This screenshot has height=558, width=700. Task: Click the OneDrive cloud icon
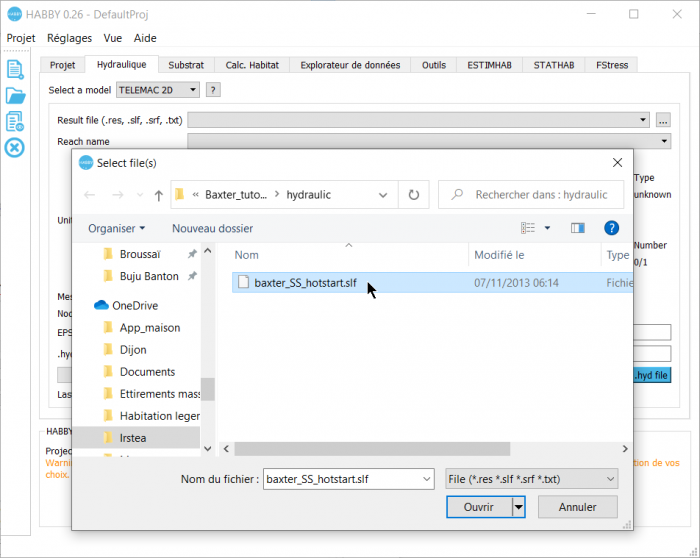(101, 305)
